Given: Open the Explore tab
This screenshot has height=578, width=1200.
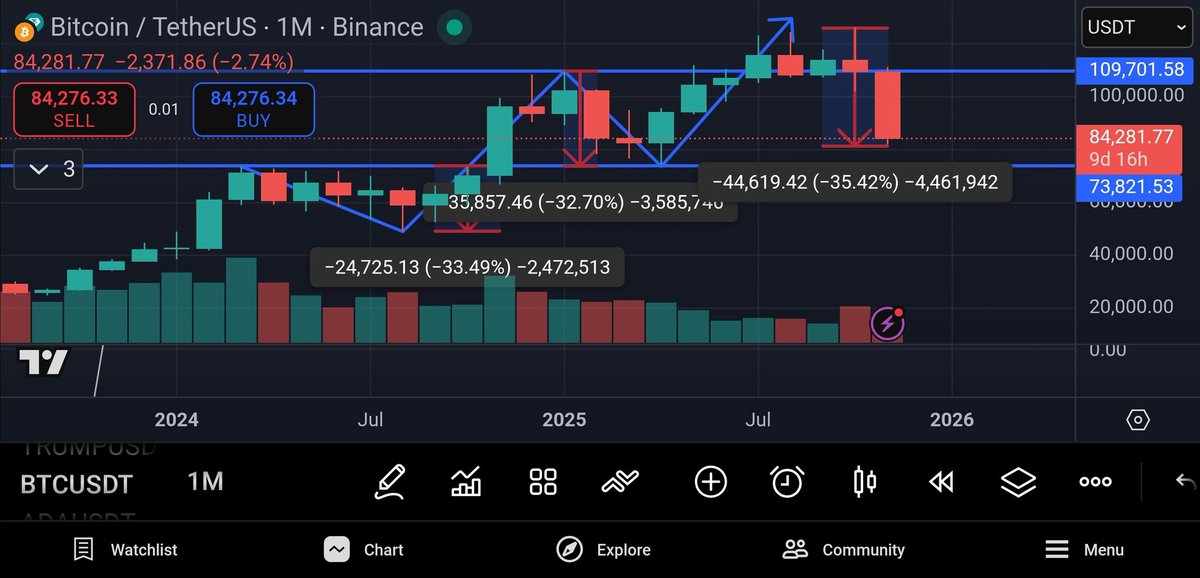Looking at the screenshot, I should [x=604, y=549].
